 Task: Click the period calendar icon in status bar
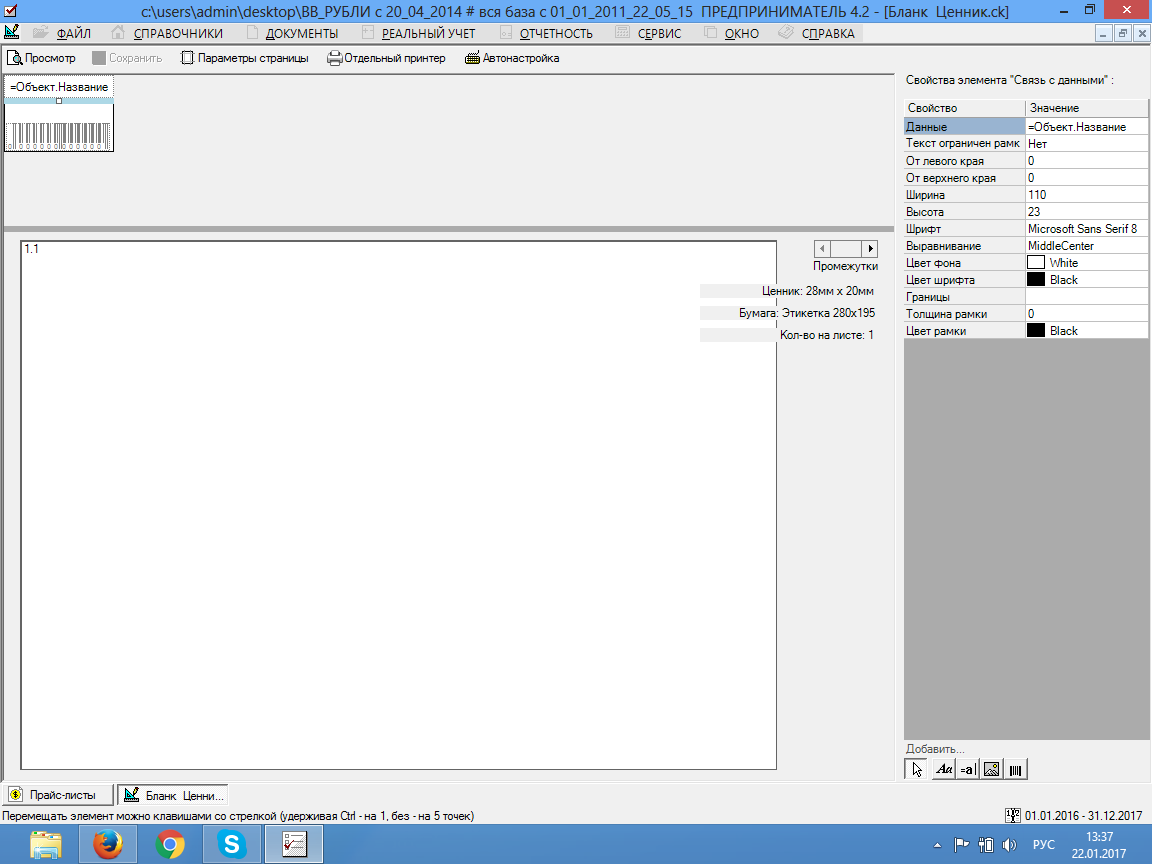tap(1013, 816)
